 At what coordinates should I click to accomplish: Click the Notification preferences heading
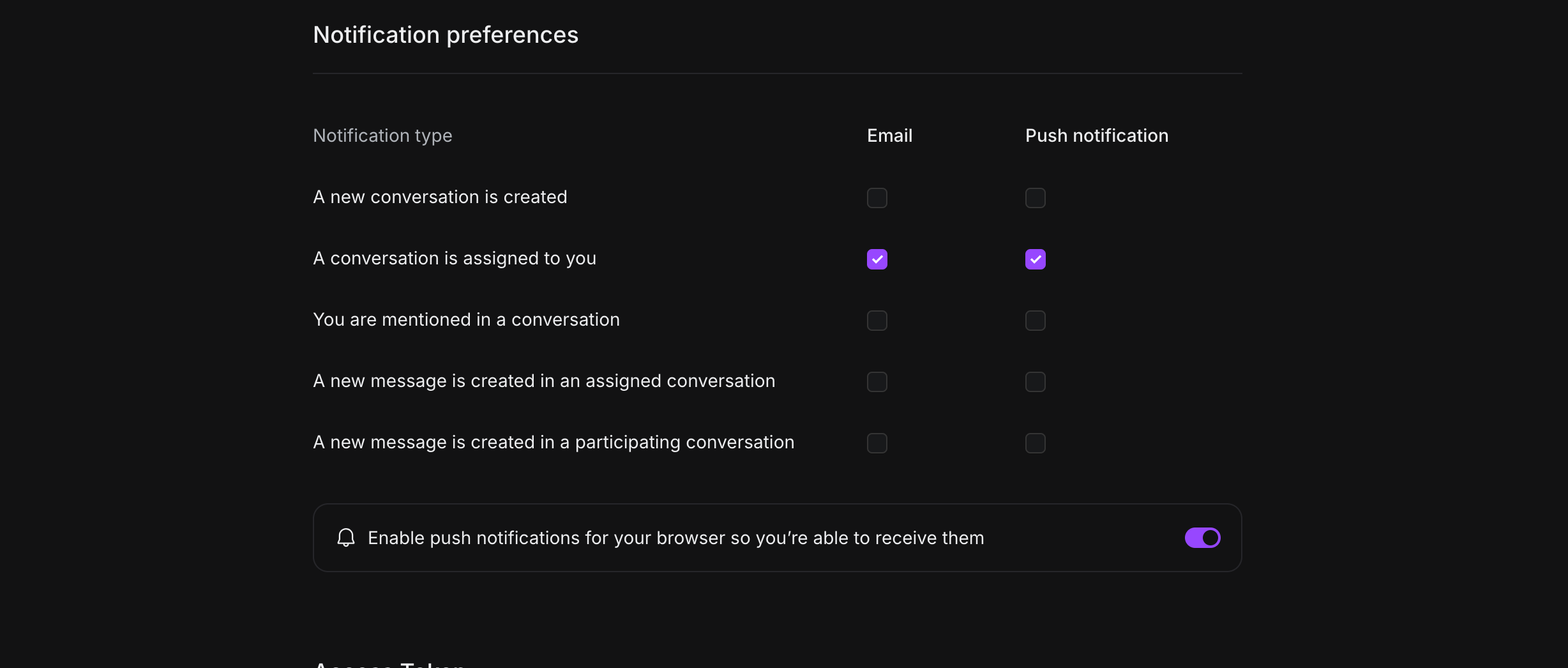click(x=445, y=35)
